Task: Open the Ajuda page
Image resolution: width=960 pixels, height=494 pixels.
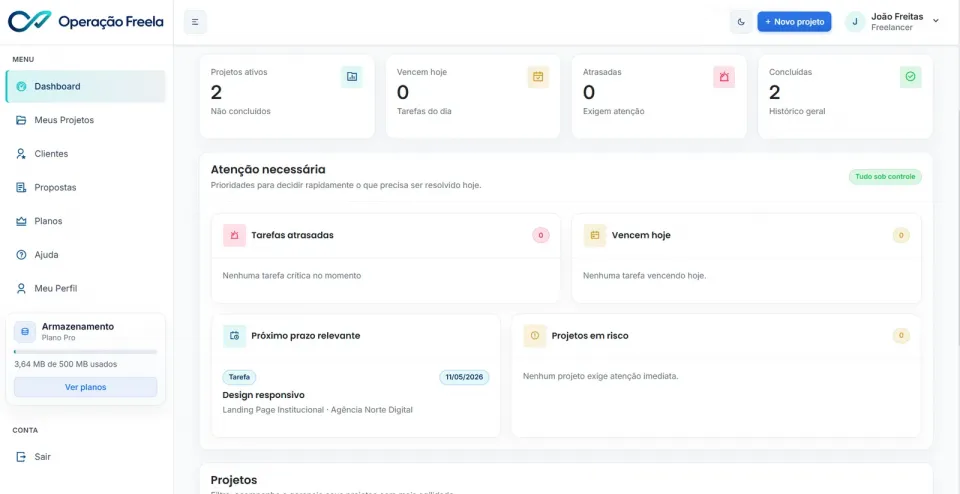Action: tap(85, 255)
